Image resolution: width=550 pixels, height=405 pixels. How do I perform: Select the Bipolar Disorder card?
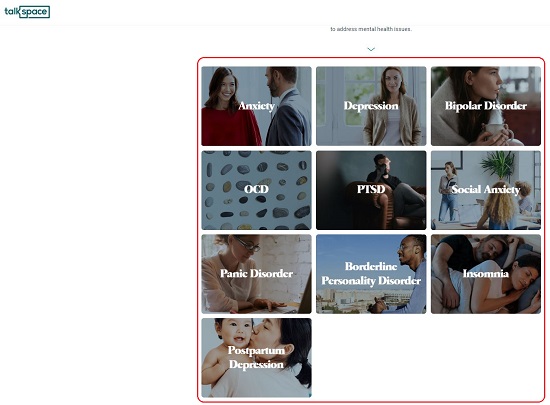(x=486, y=106)
